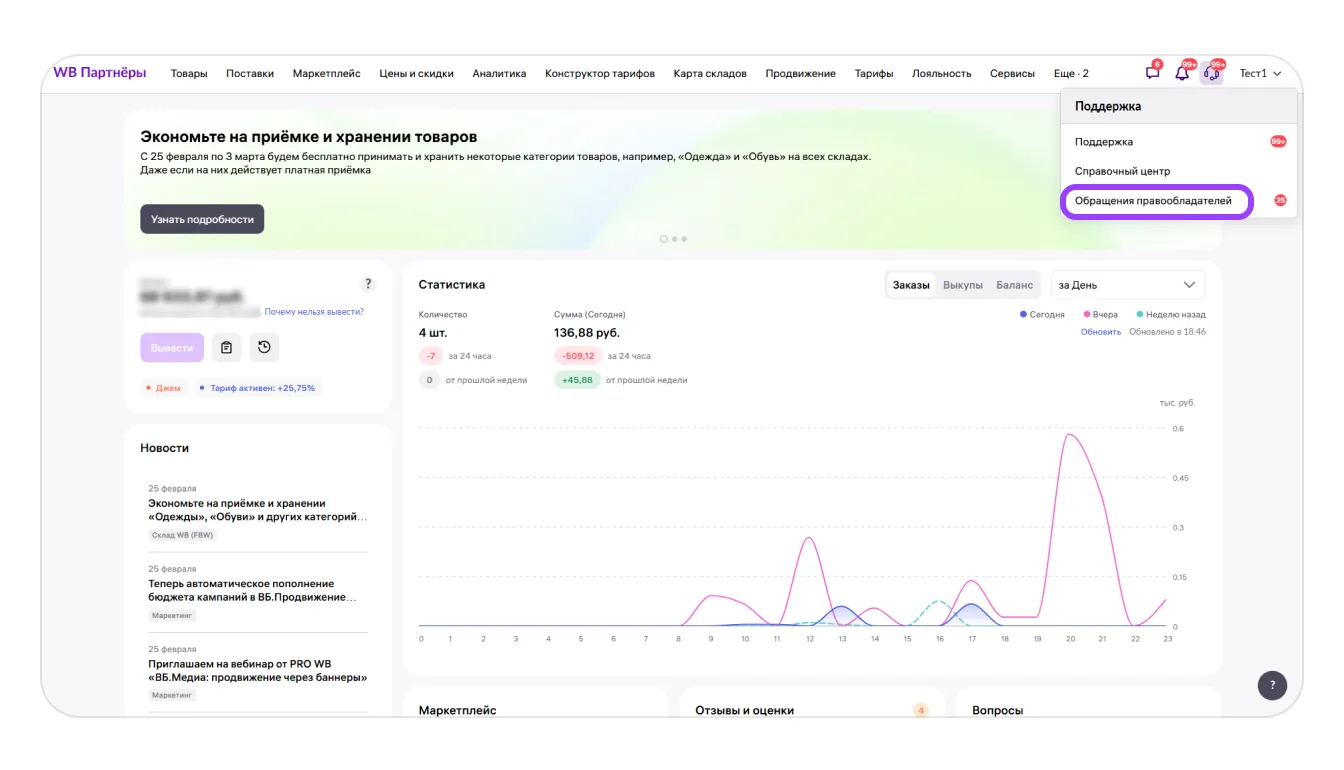The width and height of the screenshot is (1344, 770).
Task: Click the WB Партнёры logo
Action: (x=100, y=73)
